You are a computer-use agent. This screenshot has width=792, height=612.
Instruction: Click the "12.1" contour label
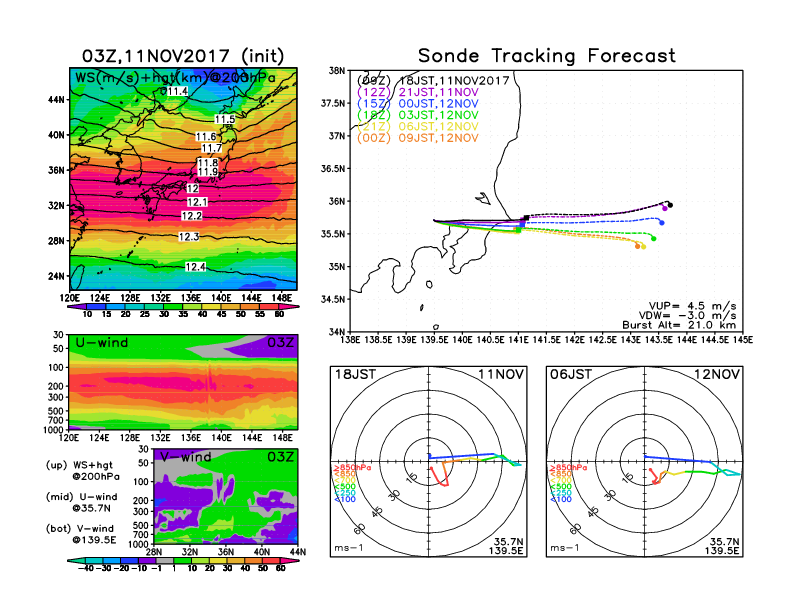click(x=197, y=202)
